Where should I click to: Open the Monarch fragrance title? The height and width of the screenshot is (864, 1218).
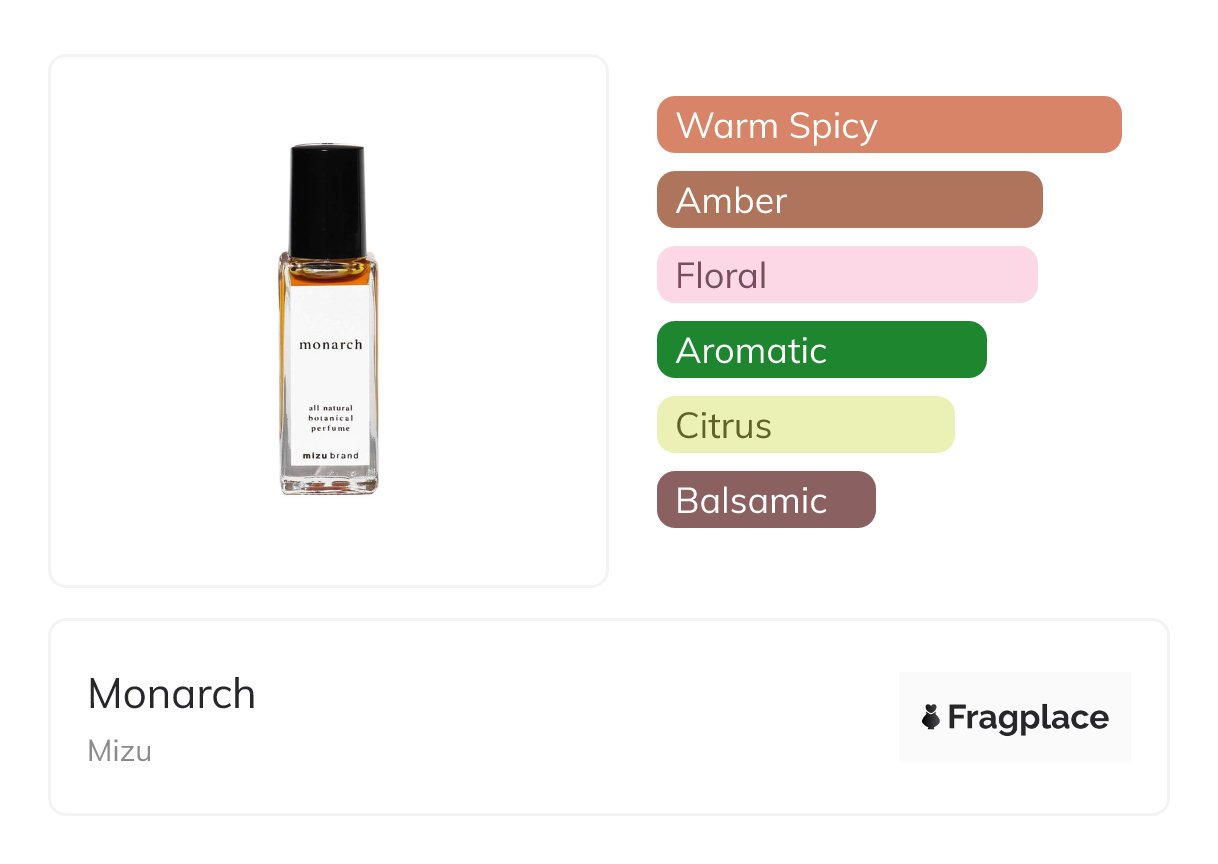[x=171, y=694]
